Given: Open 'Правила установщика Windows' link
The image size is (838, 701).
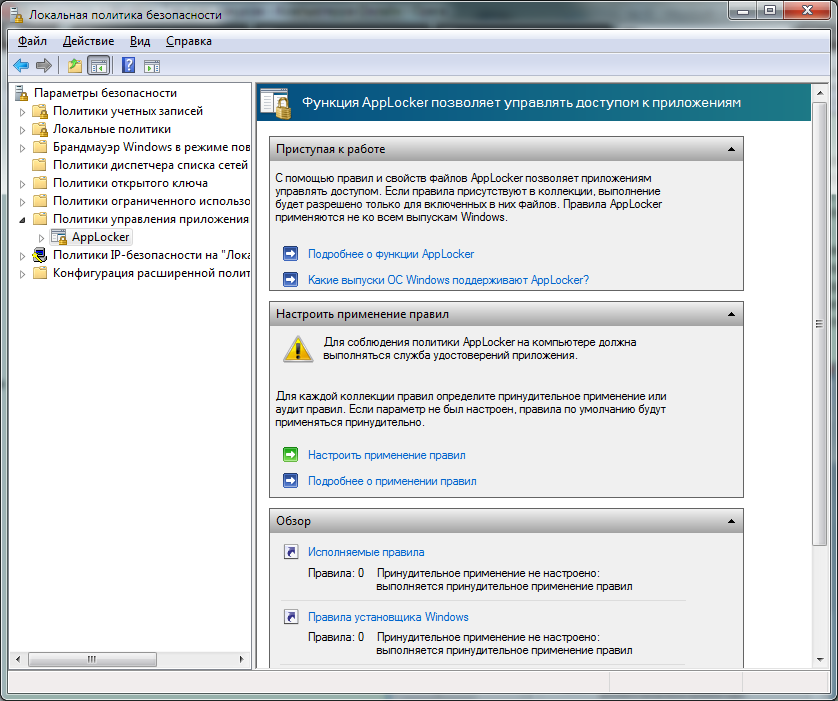Looking at the screenshot, I should (x=388, y=617).
